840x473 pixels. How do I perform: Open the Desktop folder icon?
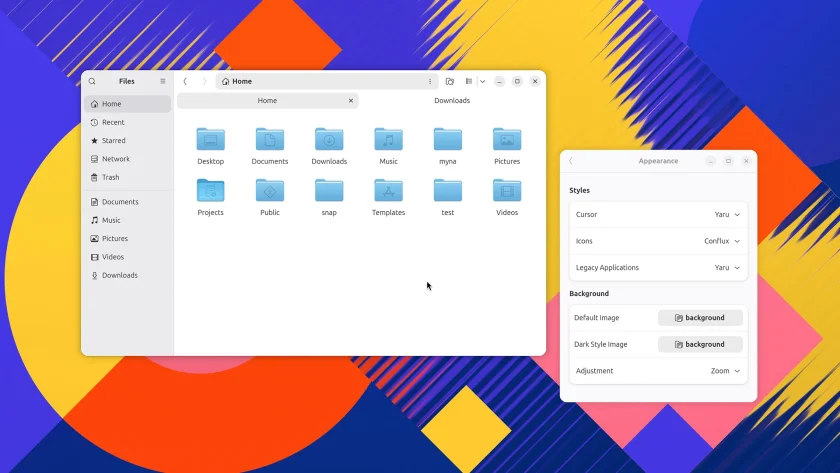211,140
